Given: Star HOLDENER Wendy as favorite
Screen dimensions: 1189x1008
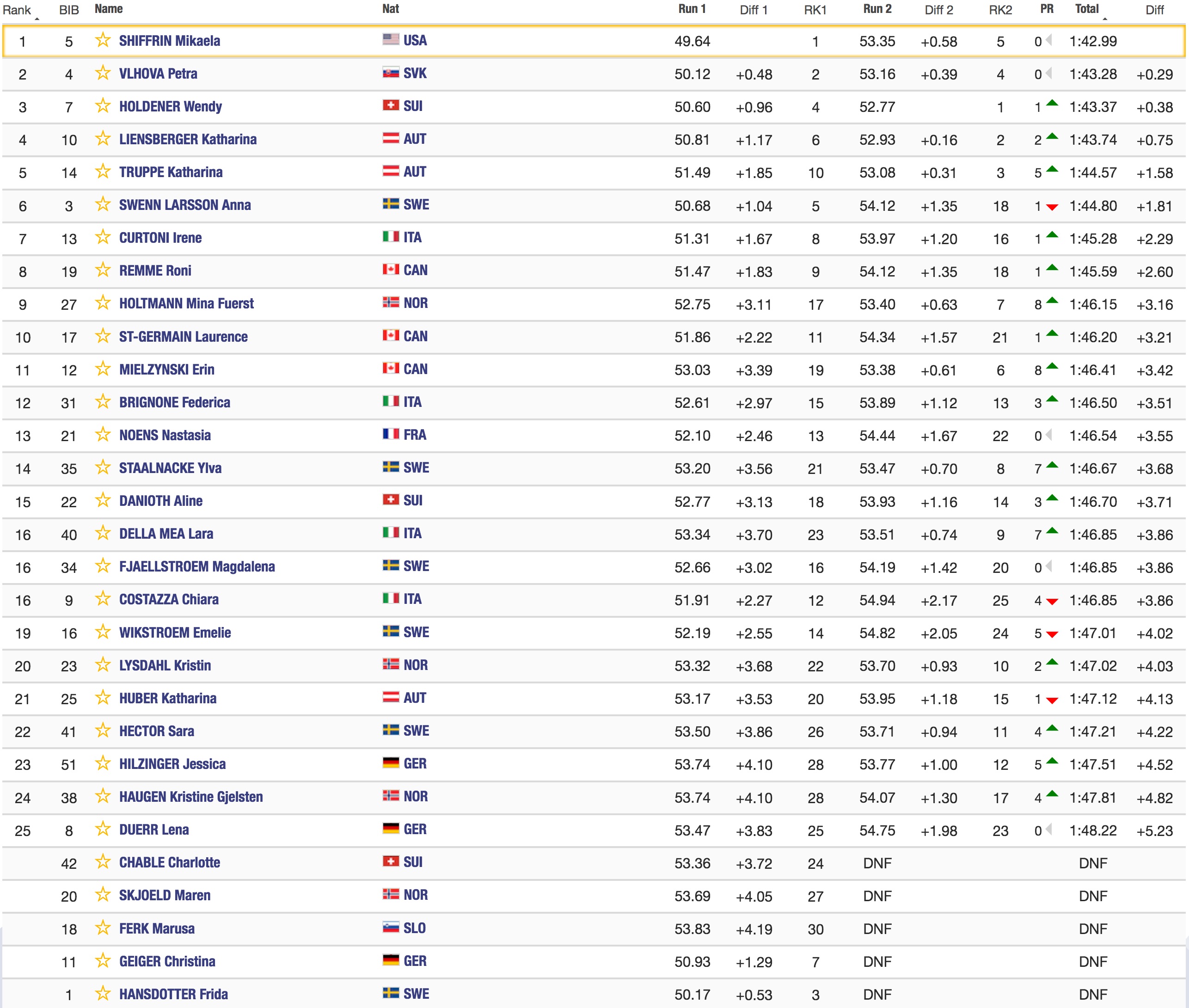Looking at the screenshot, I should click(x=103, y=106).
